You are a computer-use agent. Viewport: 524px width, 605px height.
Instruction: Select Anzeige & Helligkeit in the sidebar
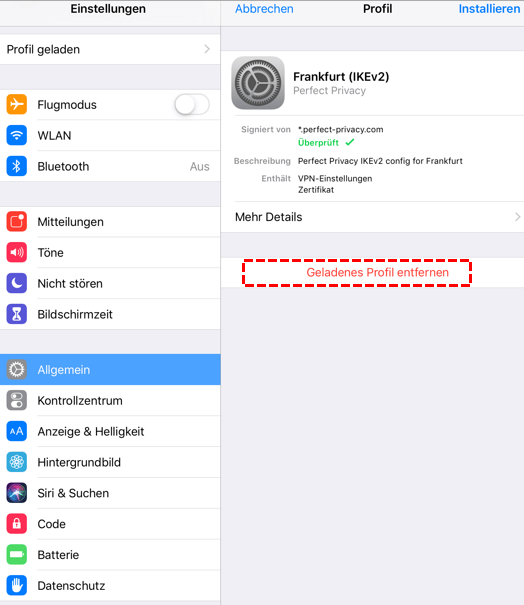[x=110, y=431]
